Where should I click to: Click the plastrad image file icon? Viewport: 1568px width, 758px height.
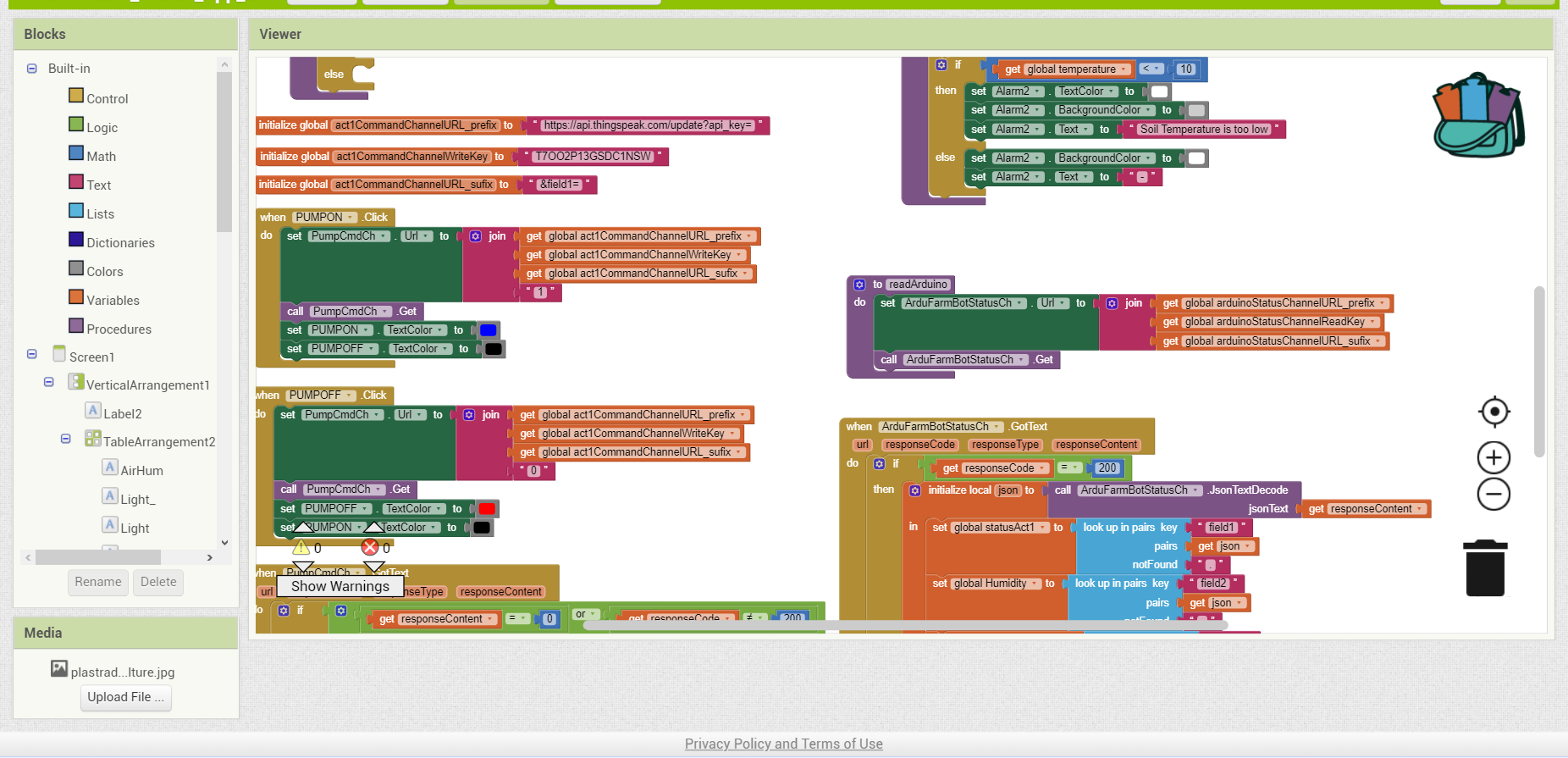tap(59, 668)
